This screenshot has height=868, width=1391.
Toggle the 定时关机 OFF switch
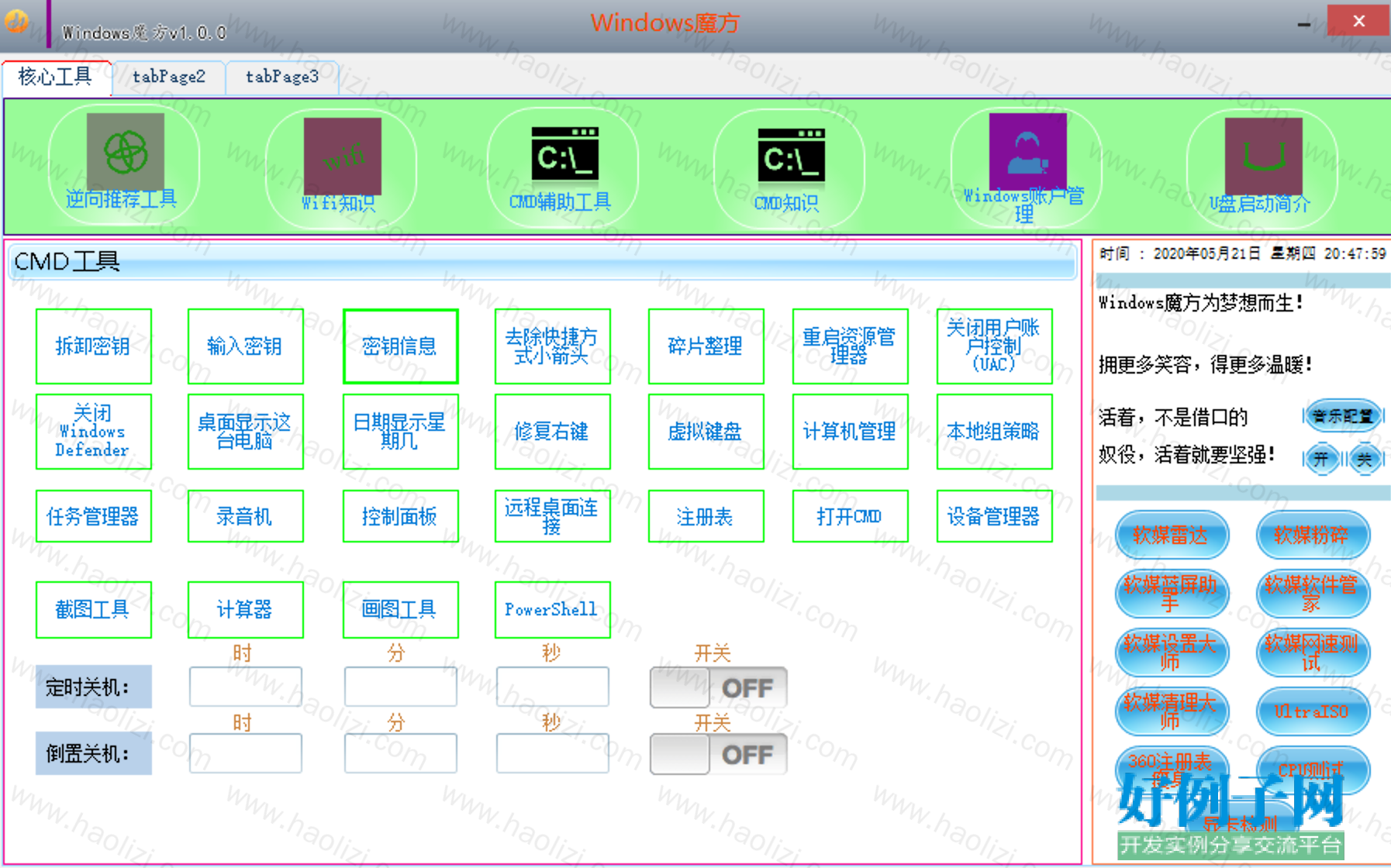[x=719, y=687]
